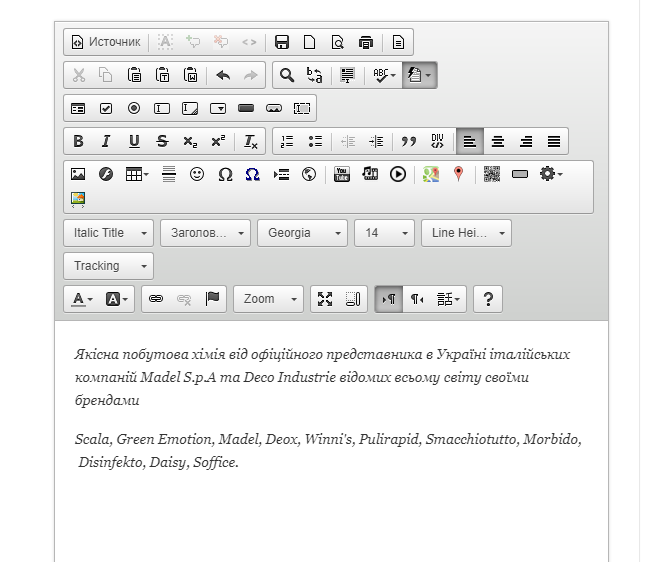Open the Заголов... format dropdown

205,233
